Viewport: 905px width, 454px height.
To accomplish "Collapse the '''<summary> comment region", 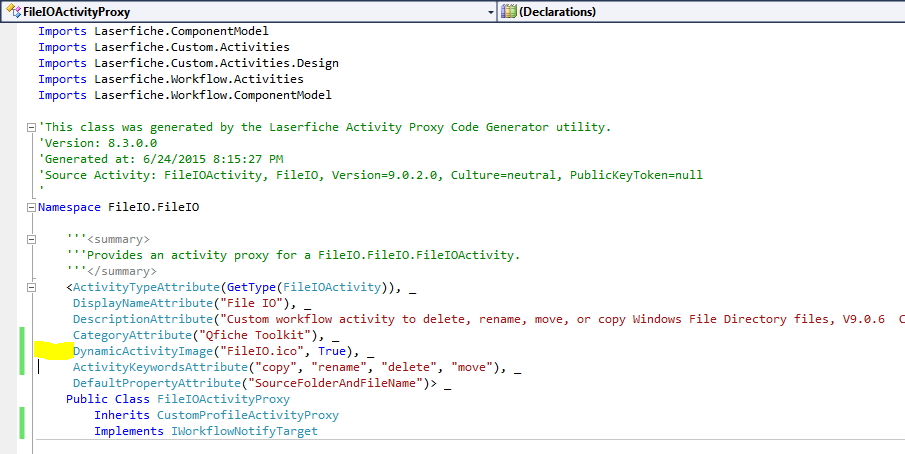I will coord(32,239).
